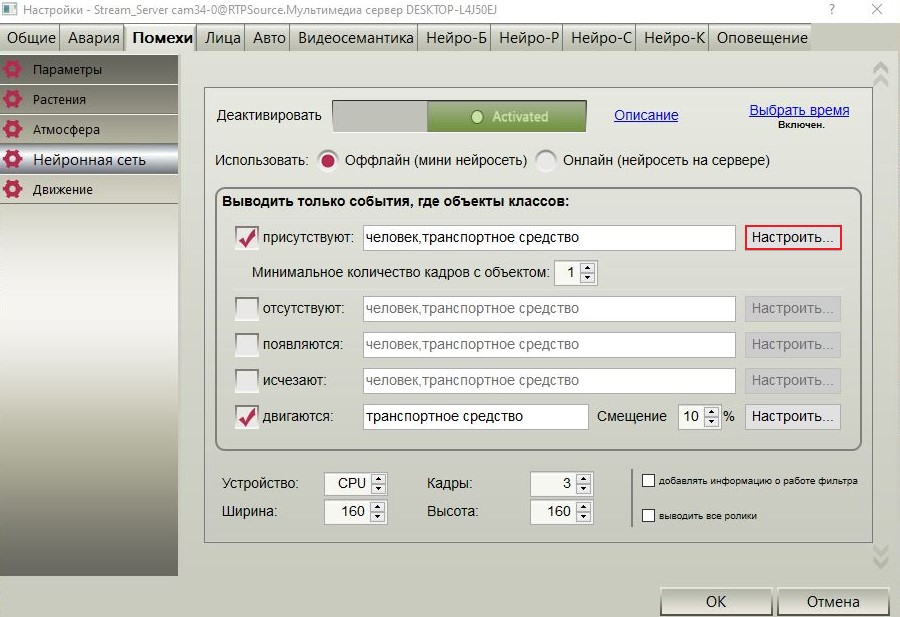Switch to the Нейро-Б tab

tap(456, 38)
